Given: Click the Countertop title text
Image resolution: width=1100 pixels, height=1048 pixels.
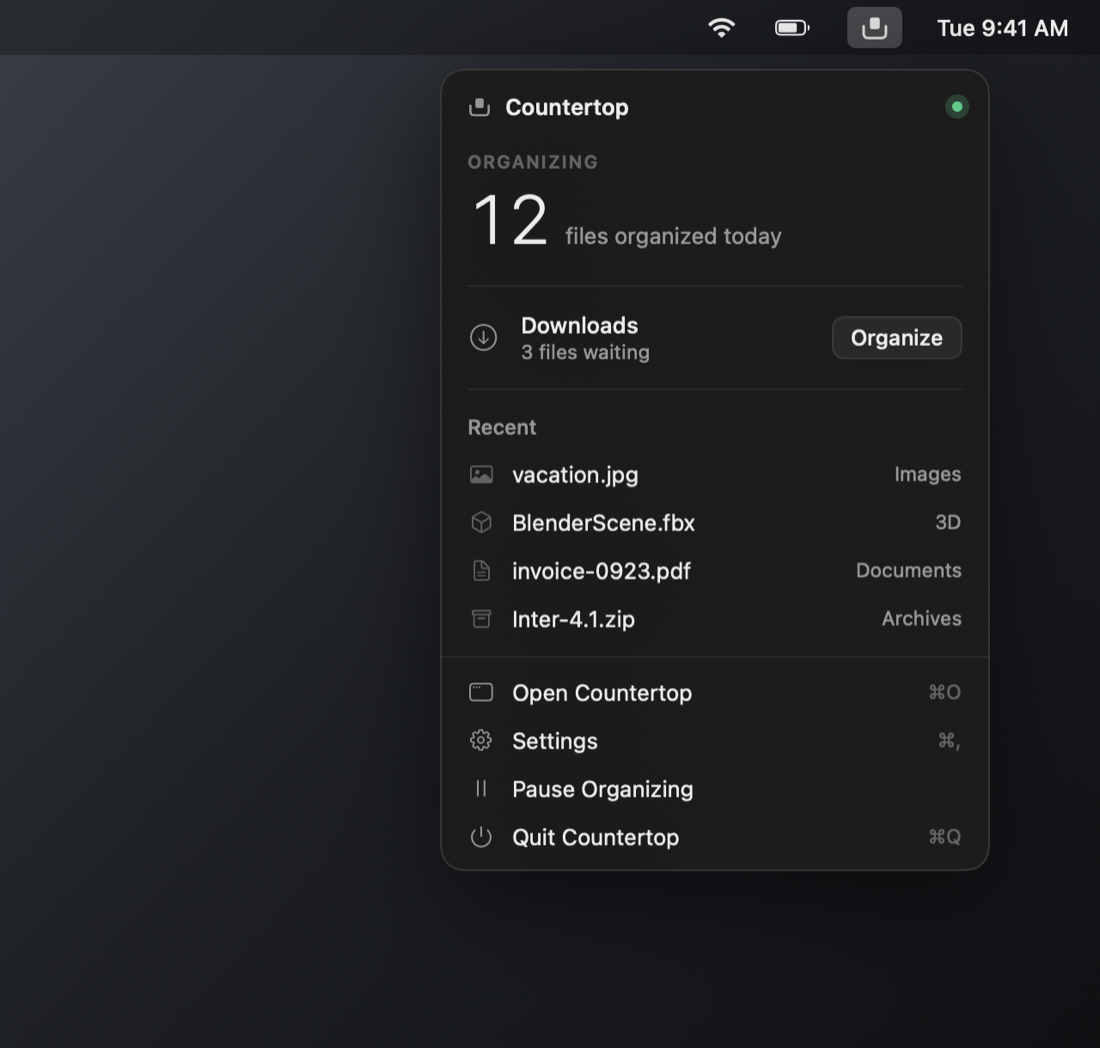Looking at the screenshot, I should tap(567, 107).
